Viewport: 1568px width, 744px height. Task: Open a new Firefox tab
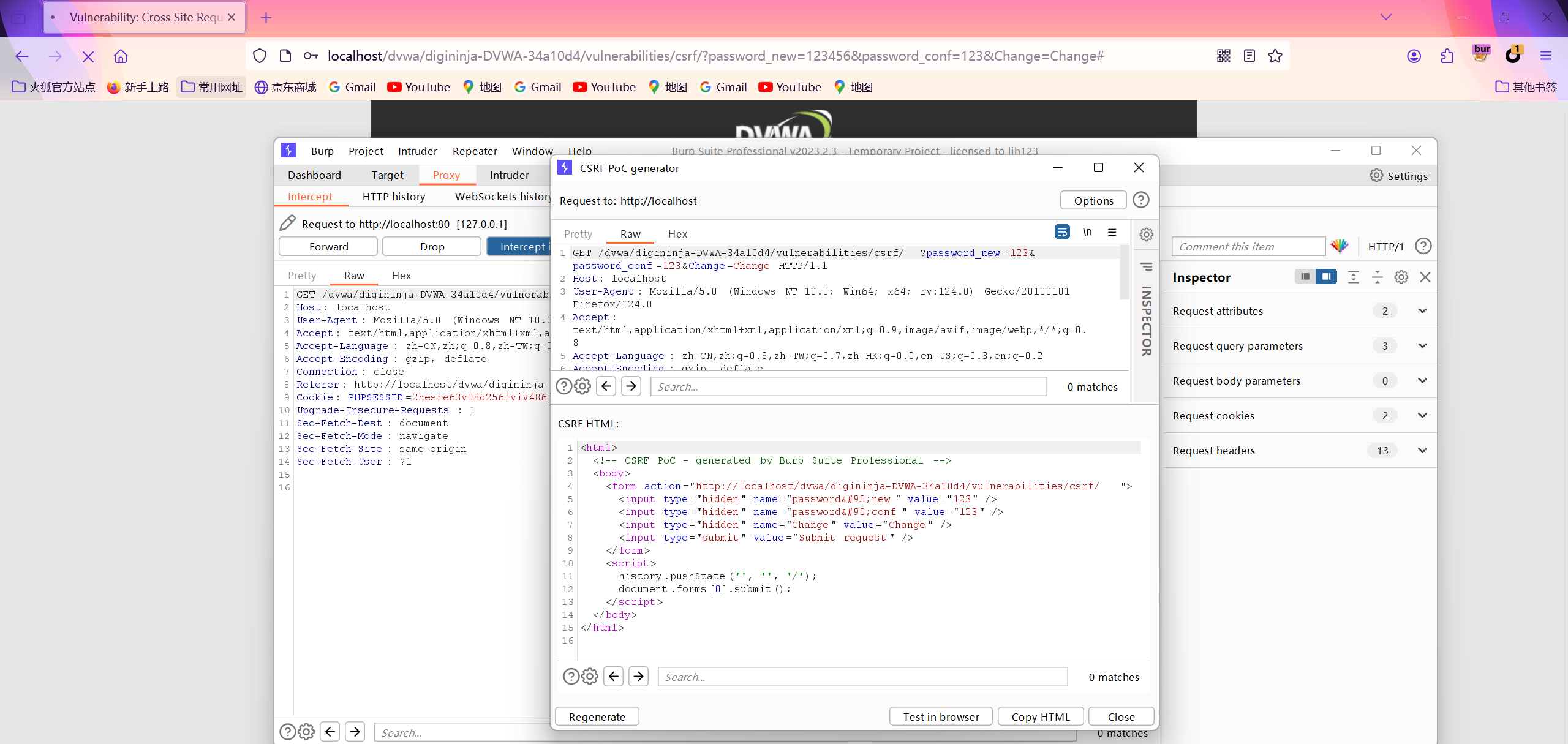266,18
